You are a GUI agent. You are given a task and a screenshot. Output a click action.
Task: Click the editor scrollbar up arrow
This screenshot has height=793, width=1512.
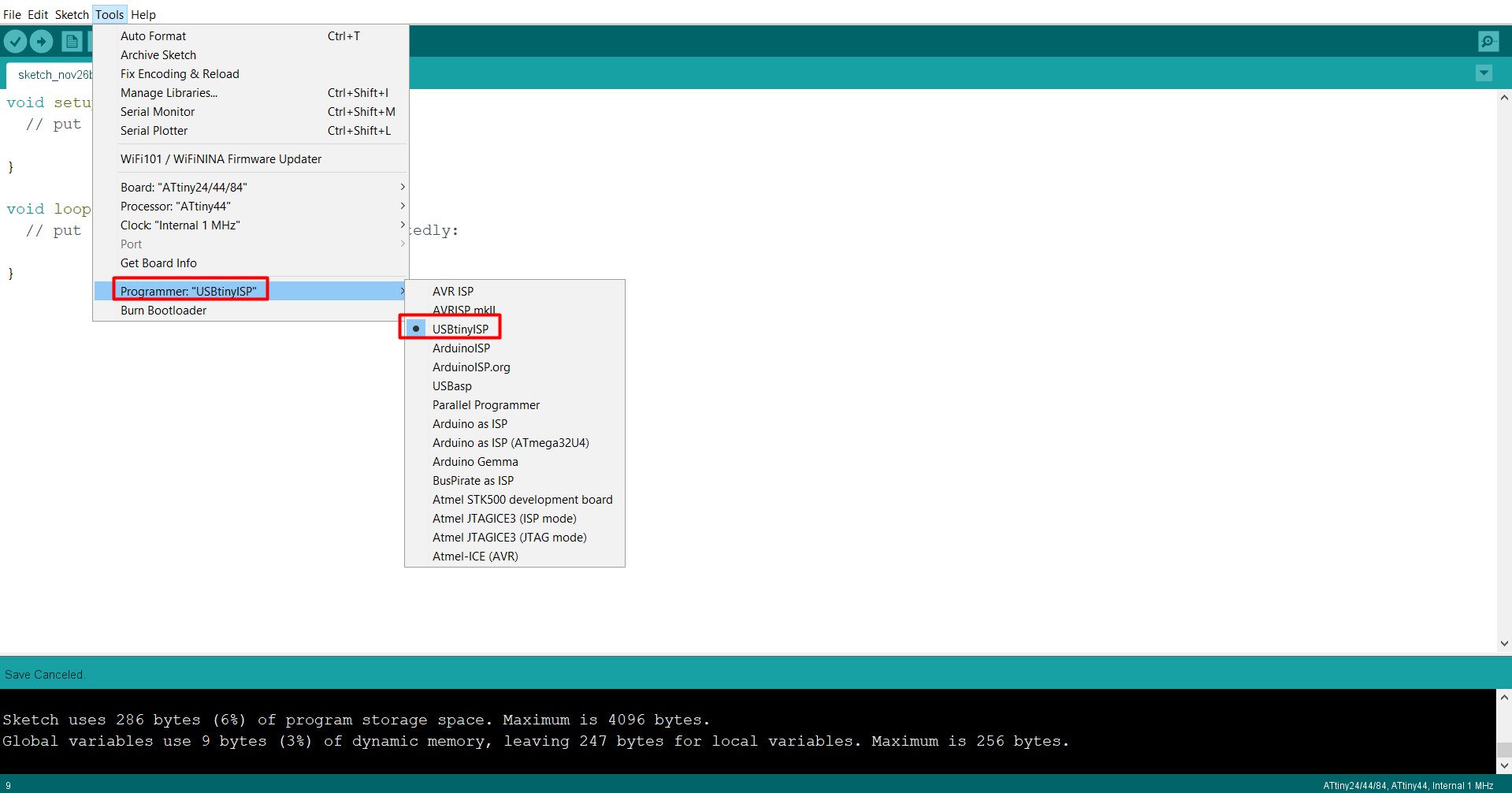pos(1504,99)
